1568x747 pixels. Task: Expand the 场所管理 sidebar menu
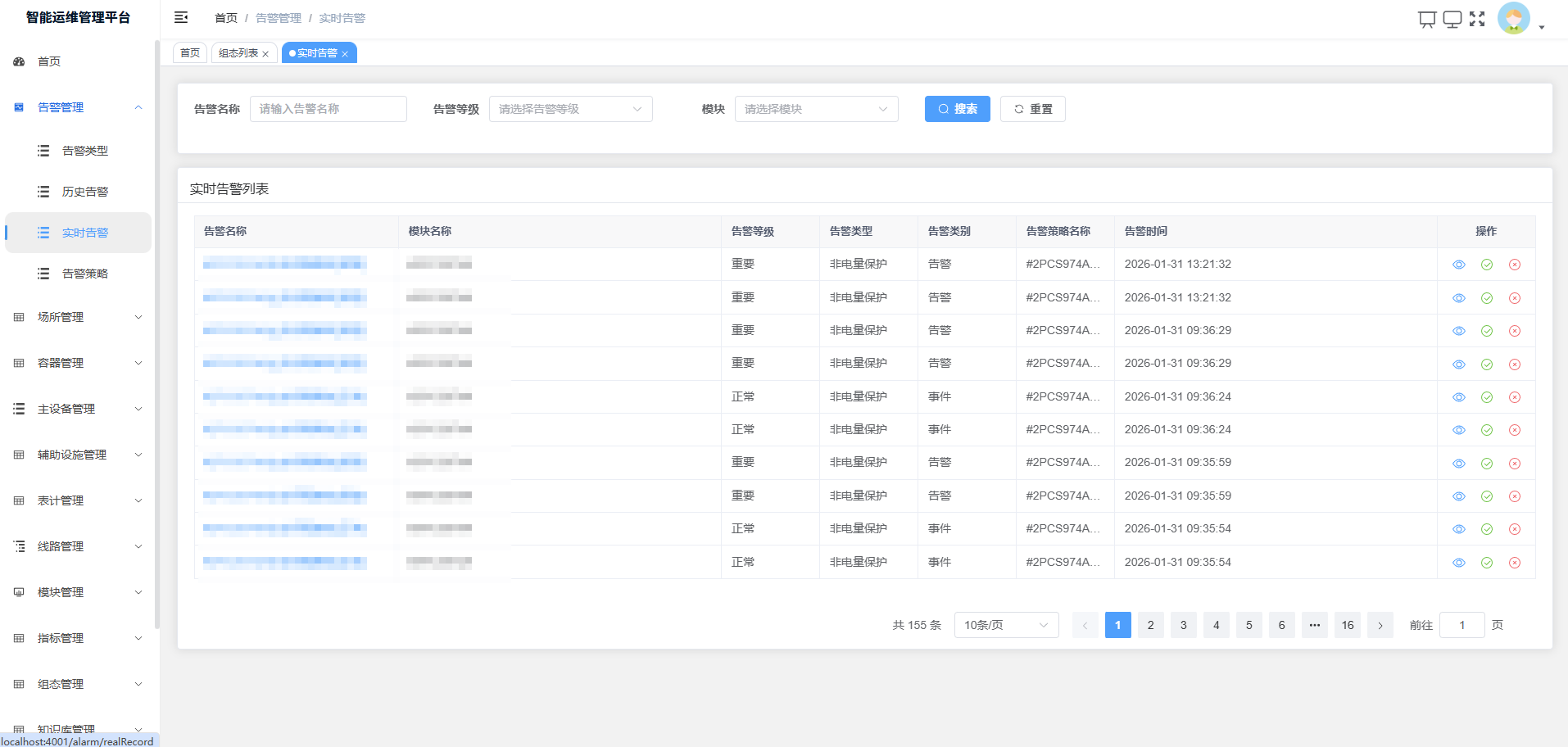click(x=78, y=317)
